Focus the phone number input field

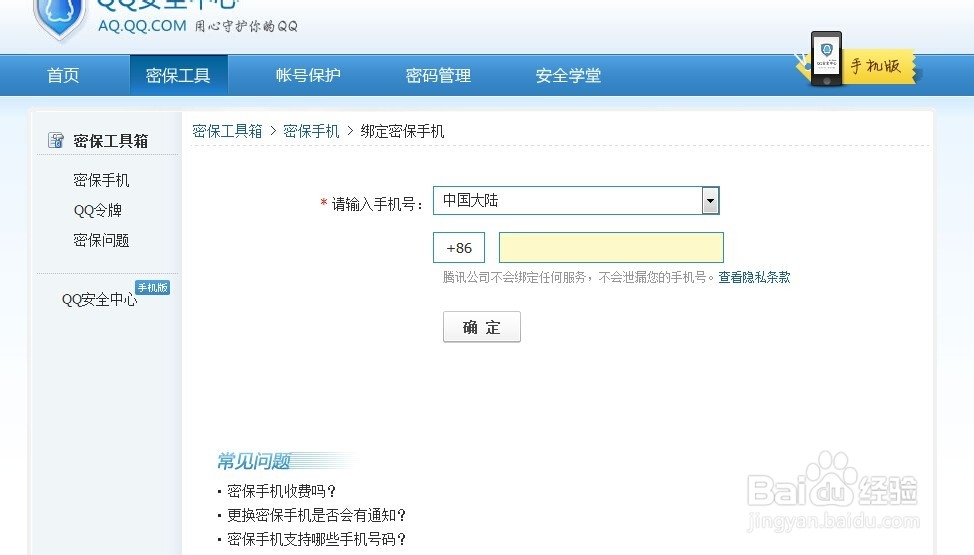[611, 247]
